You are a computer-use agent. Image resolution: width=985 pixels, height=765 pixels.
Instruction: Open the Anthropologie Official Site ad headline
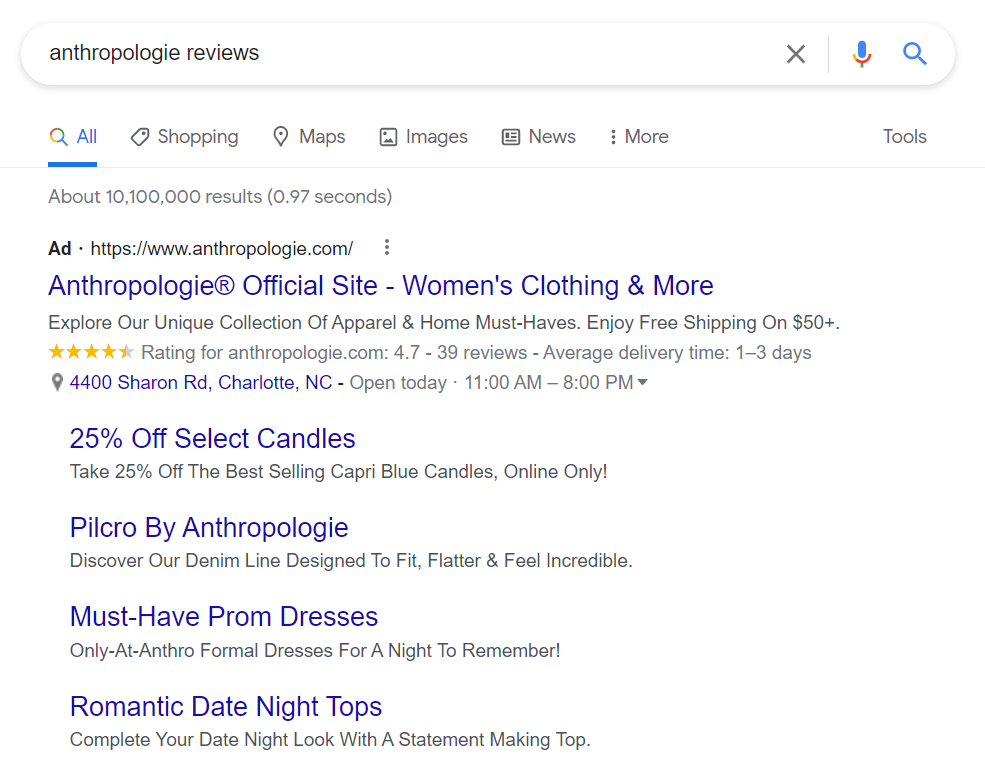(x=380, y=286)
